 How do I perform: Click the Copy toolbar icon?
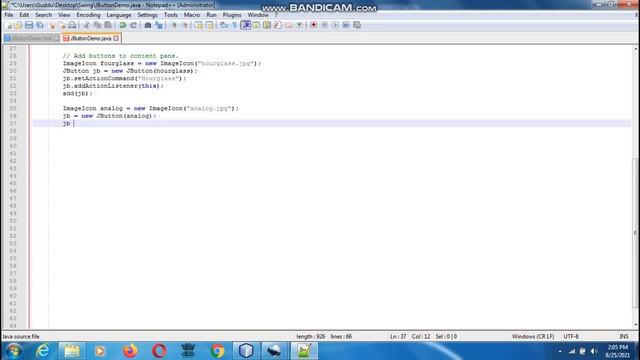pos(97,25)
